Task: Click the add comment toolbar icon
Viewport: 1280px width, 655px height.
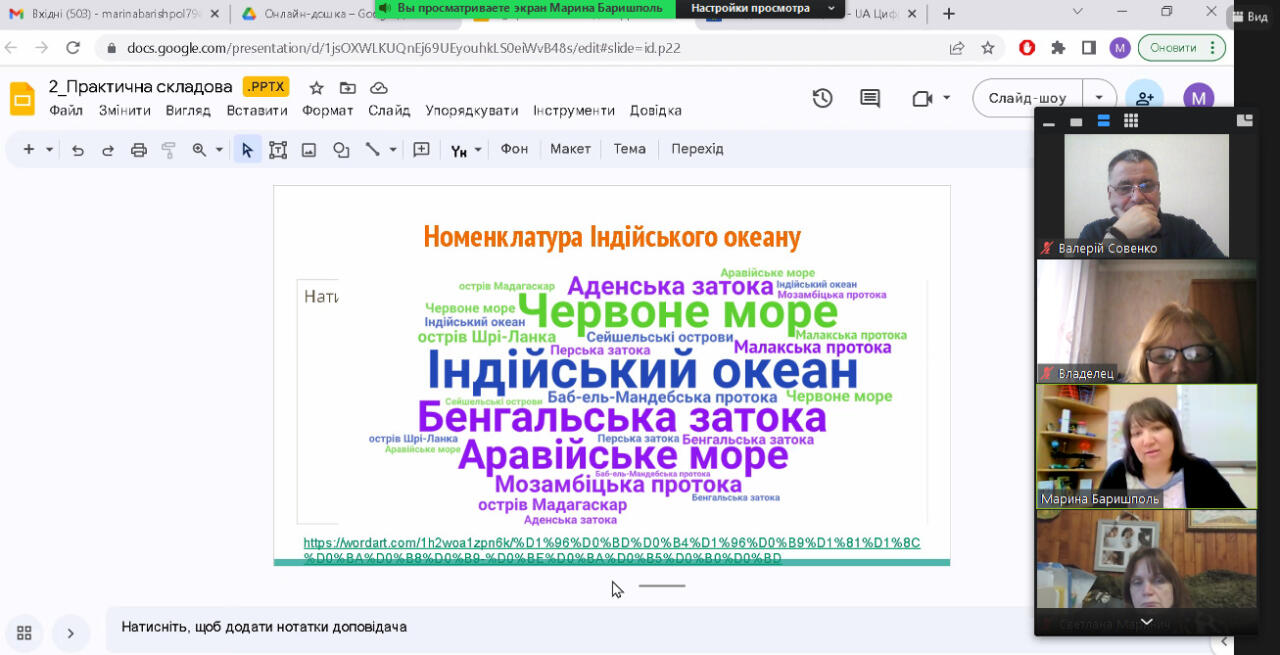Action: (x=421, y=149)
